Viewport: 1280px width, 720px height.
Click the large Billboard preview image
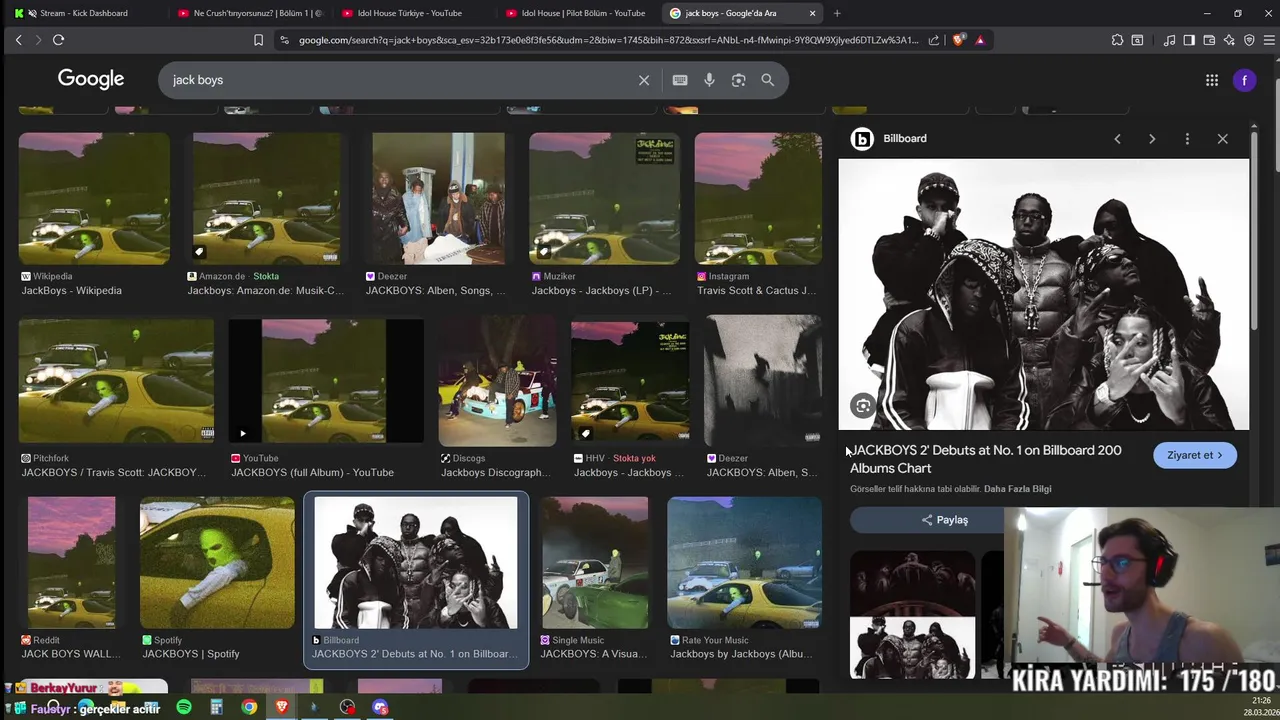coord(1043,294)
